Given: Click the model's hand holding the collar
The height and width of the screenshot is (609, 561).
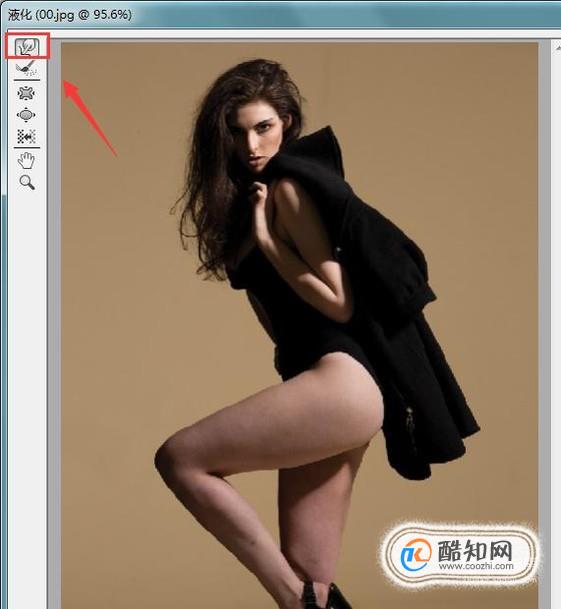Looking at the screenshot, I should (260, 192).
